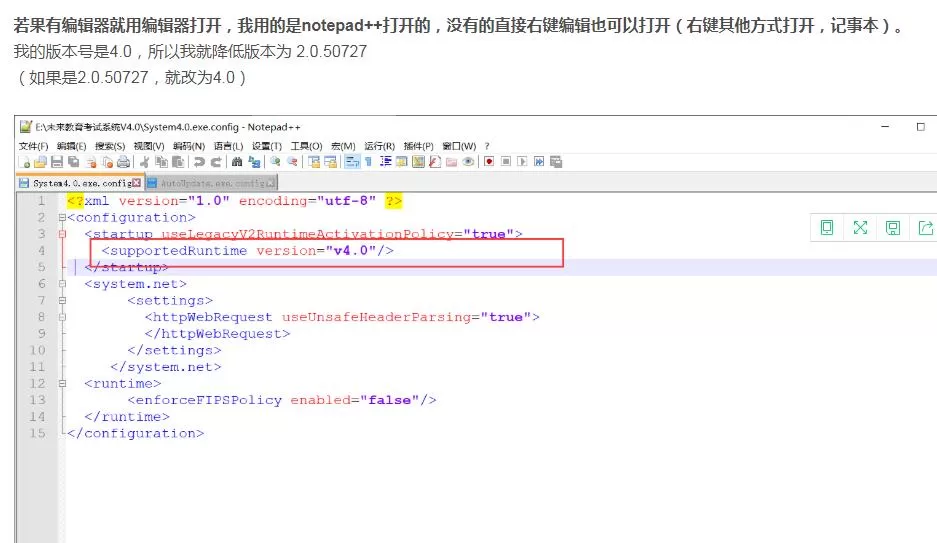937x543 pixels.
Task: Open the Function List icon
Action: 434,162
